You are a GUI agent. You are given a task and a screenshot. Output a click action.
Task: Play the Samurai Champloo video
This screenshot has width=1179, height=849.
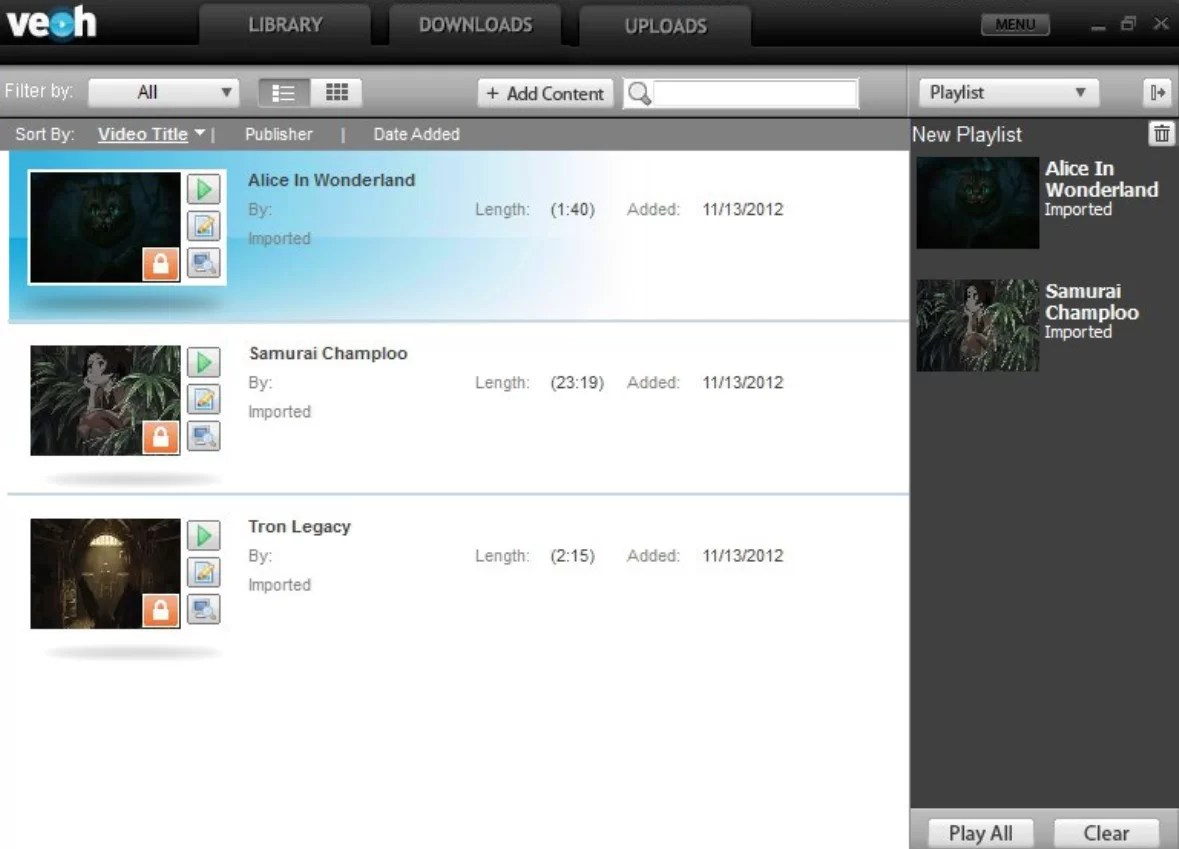coord(204,362)
